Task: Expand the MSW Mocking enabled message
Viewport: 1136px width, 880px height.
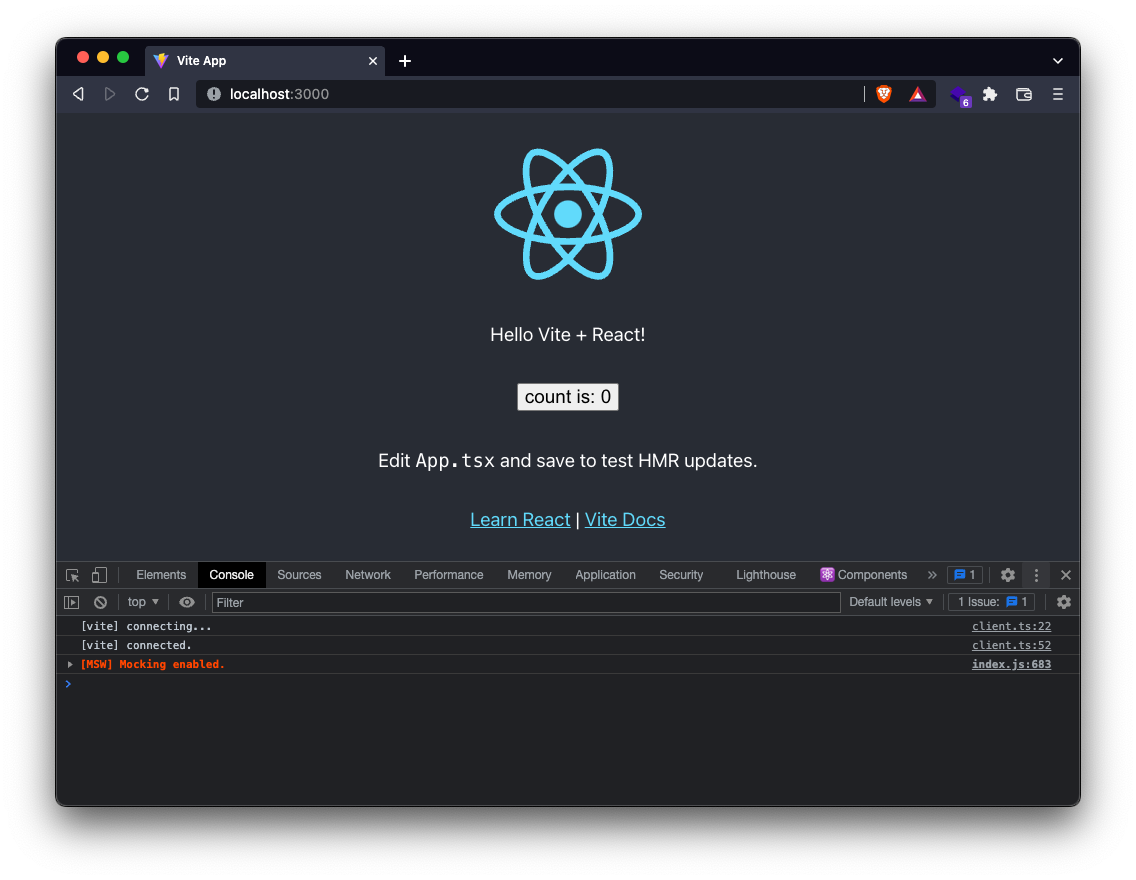Action: click(70, 664)
